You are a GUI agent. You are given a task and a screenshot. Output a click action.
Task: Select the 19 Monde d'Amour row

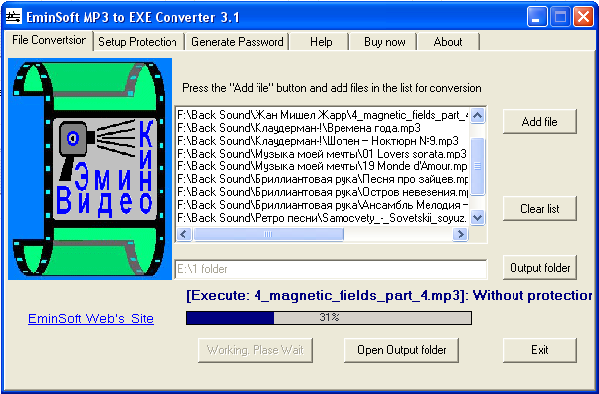tap(322, 167)
